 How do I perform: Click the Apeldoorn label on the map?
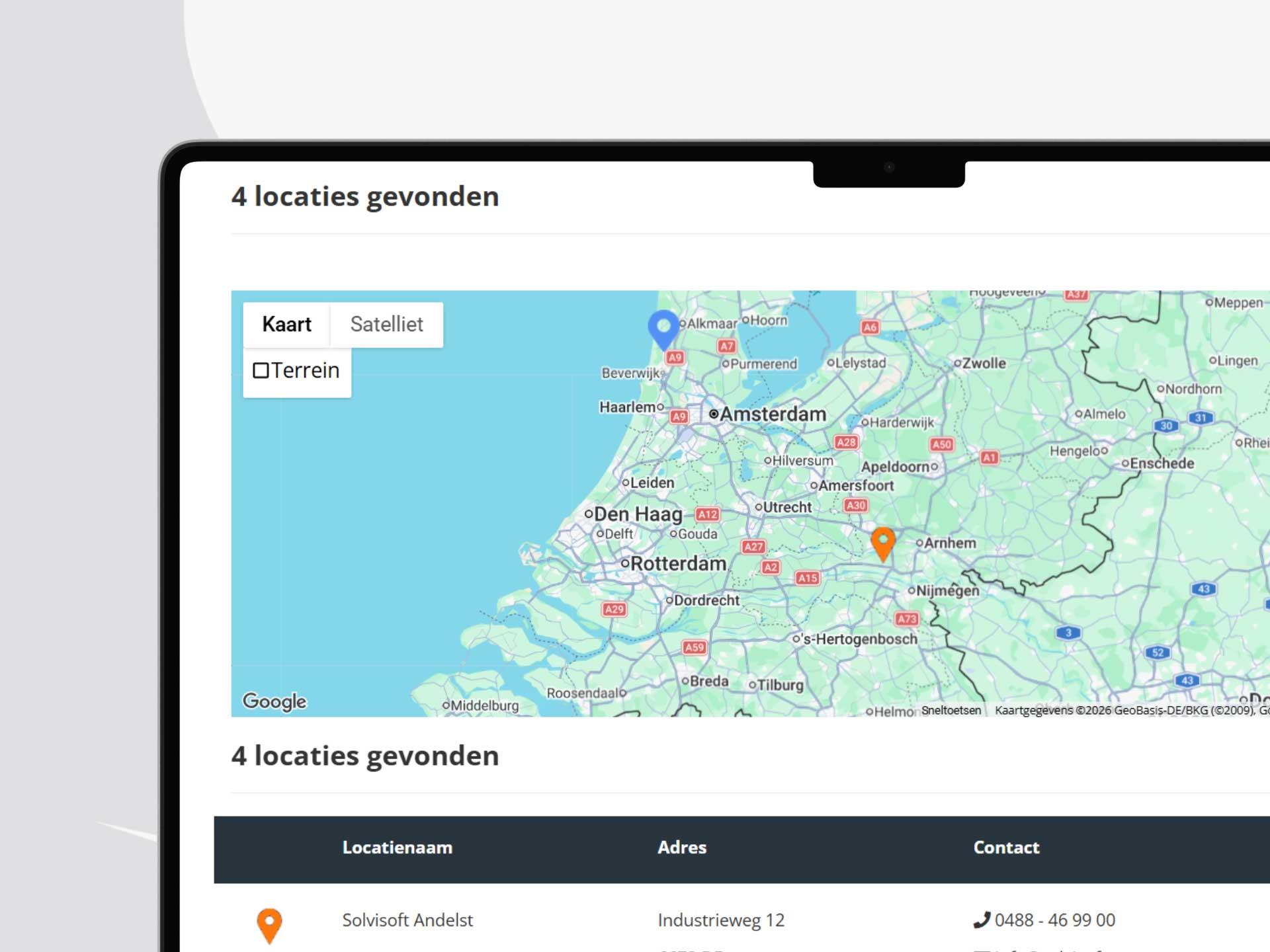tap(895, 467)
